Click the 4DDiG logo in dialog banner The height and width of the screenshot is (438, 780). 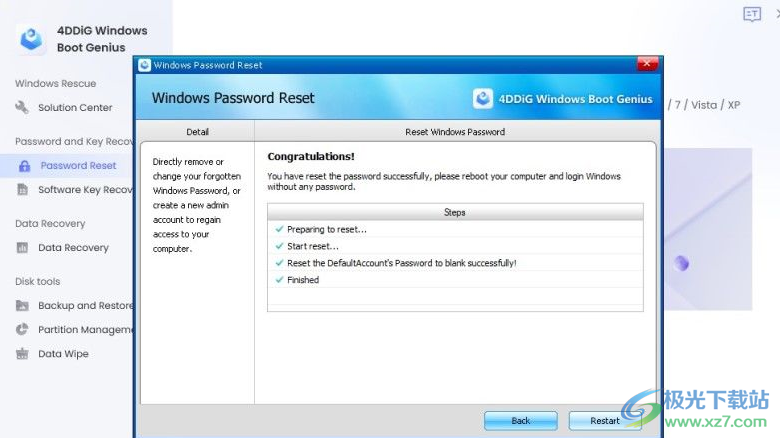coord(483,99)
